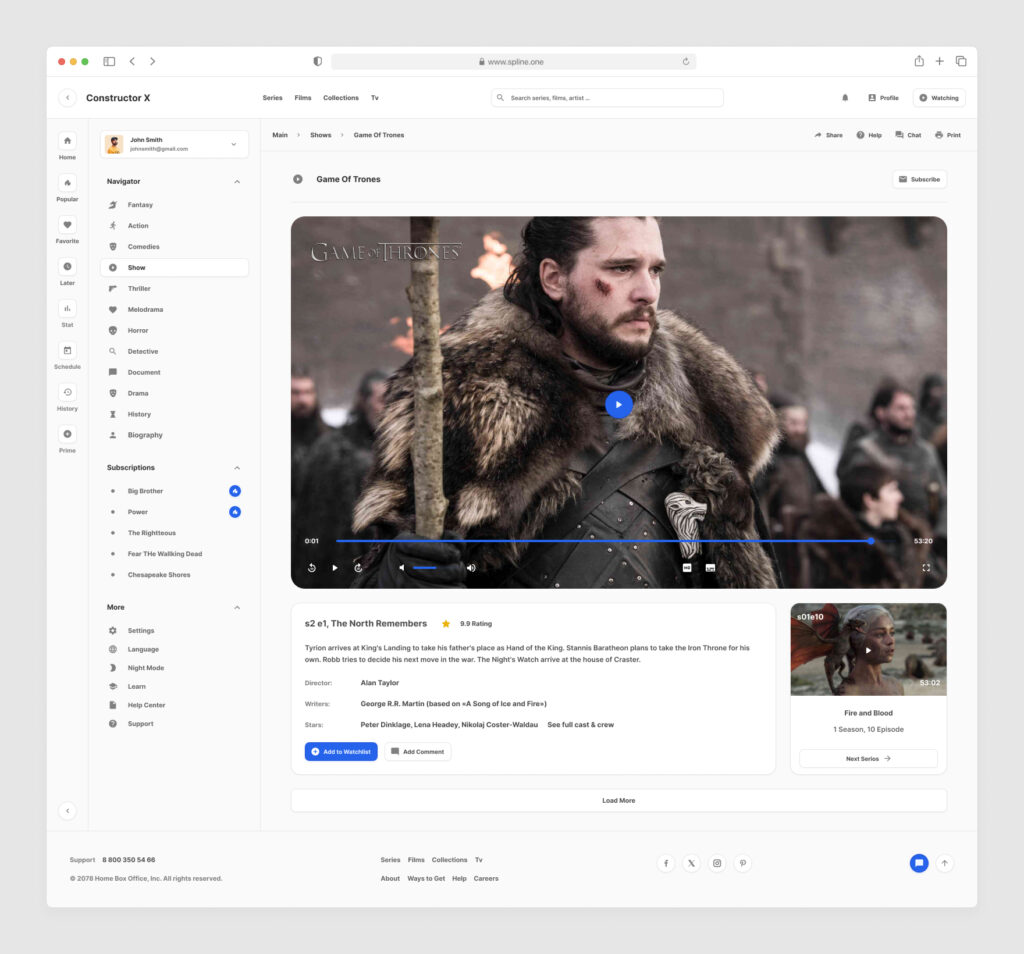The image size is (1024, 954).
Task: Open the Later clock icon
Action: tap(67, 266)
